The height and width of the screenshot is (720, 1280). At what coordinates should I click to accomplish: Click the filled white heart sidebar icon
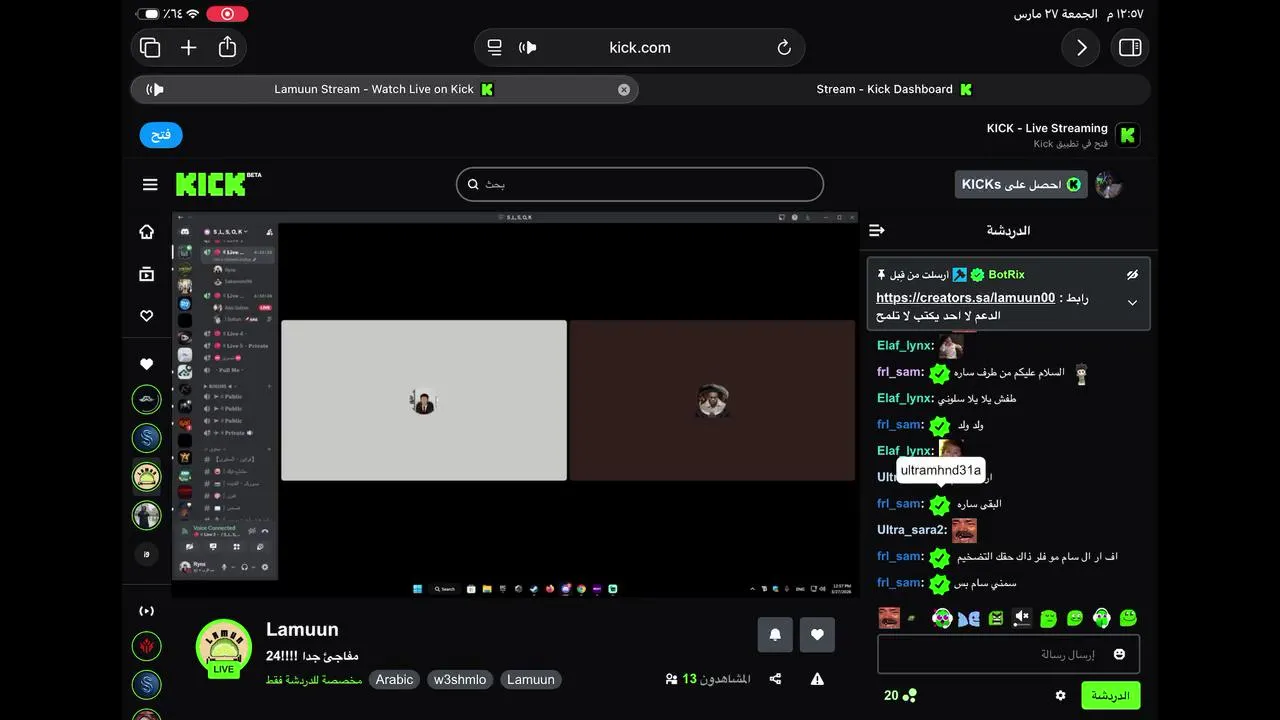147,364
